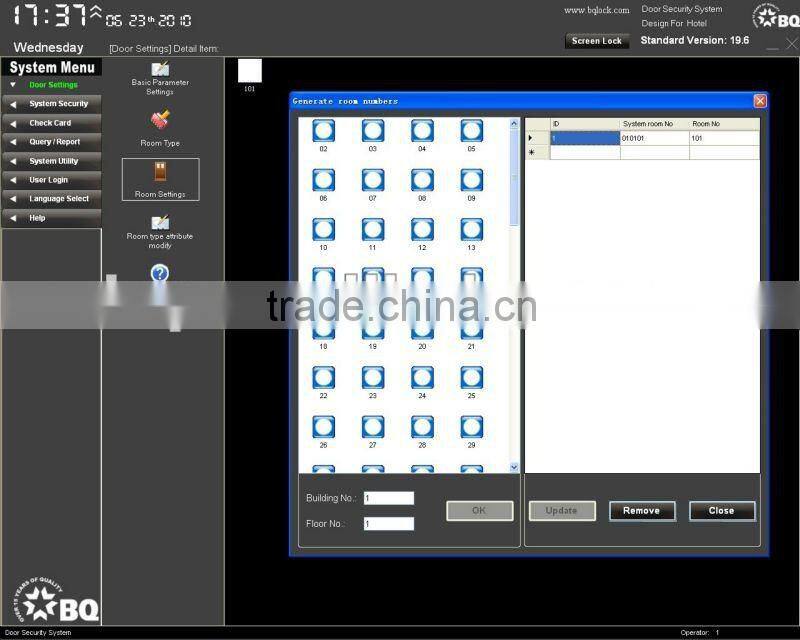Click the Screen Lock button
This screenshot has width=800, height=640.
[x=597, y=41]
